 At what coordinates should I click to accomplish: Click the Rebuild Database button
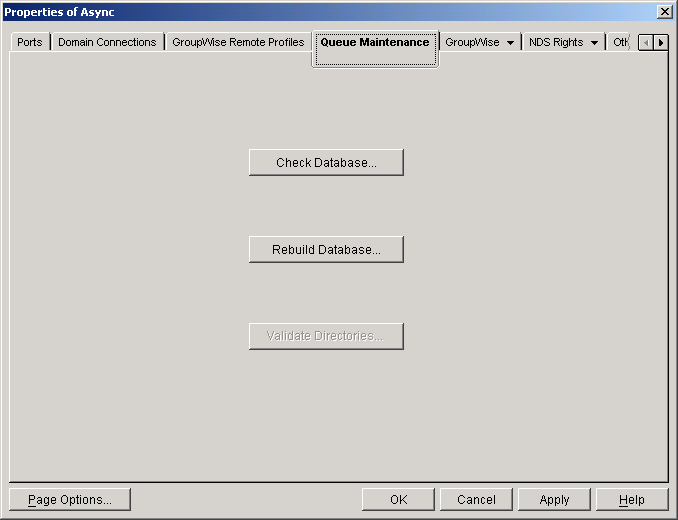pyautogui.click(x=326, y=249)
